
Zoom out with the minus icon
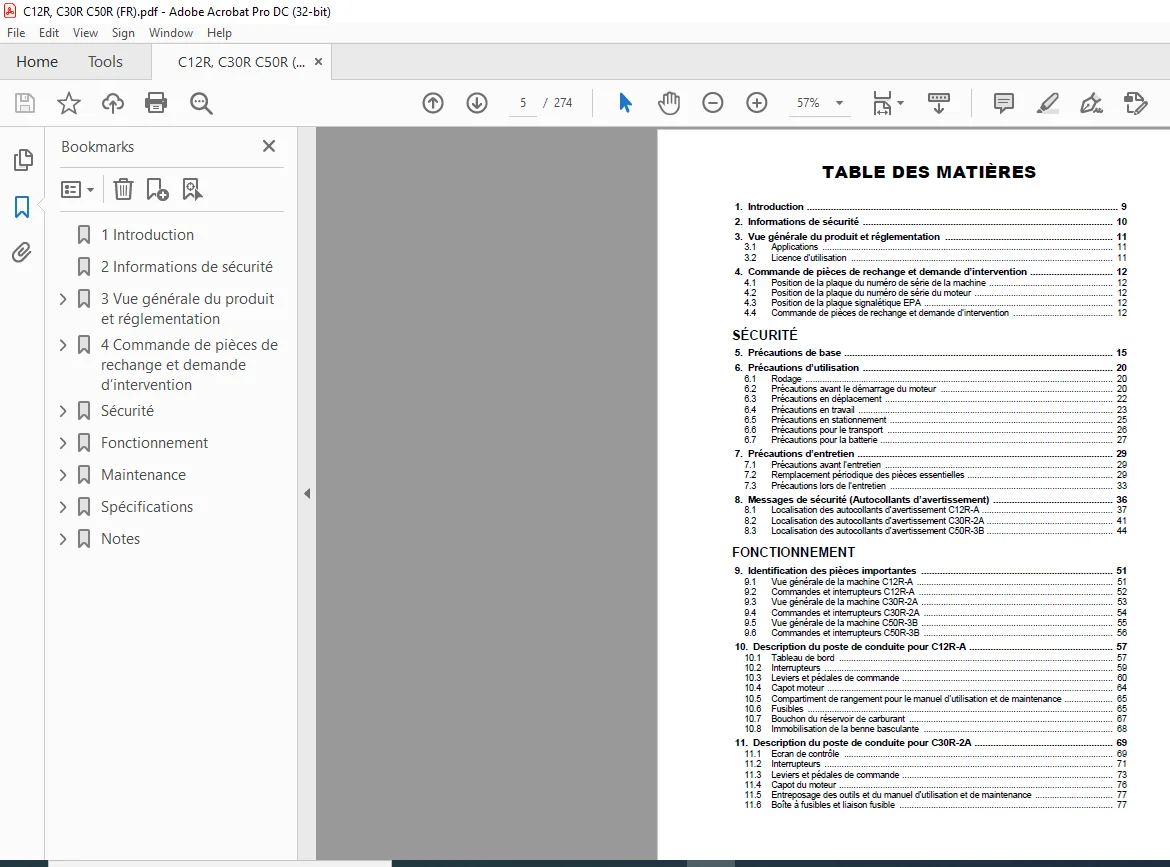point(713,103)
